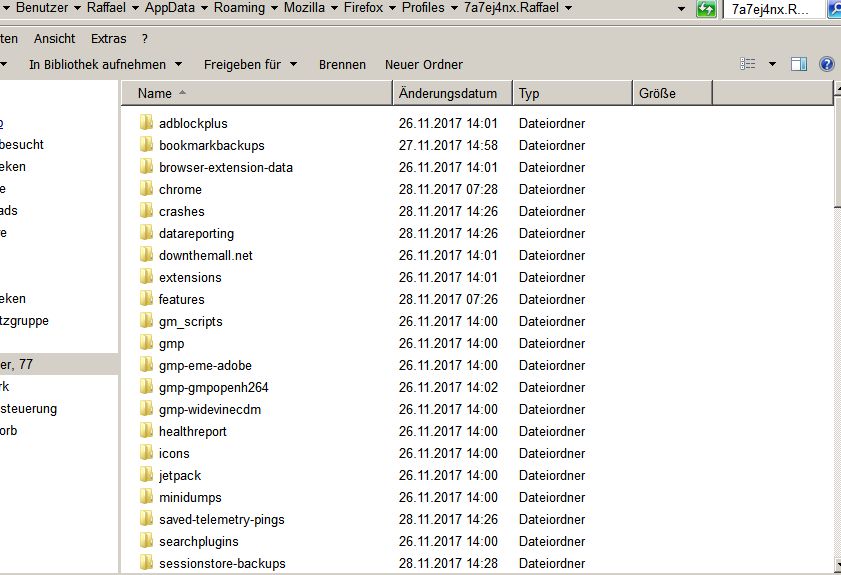Select the minidumps folder name

tap(190, 497)
